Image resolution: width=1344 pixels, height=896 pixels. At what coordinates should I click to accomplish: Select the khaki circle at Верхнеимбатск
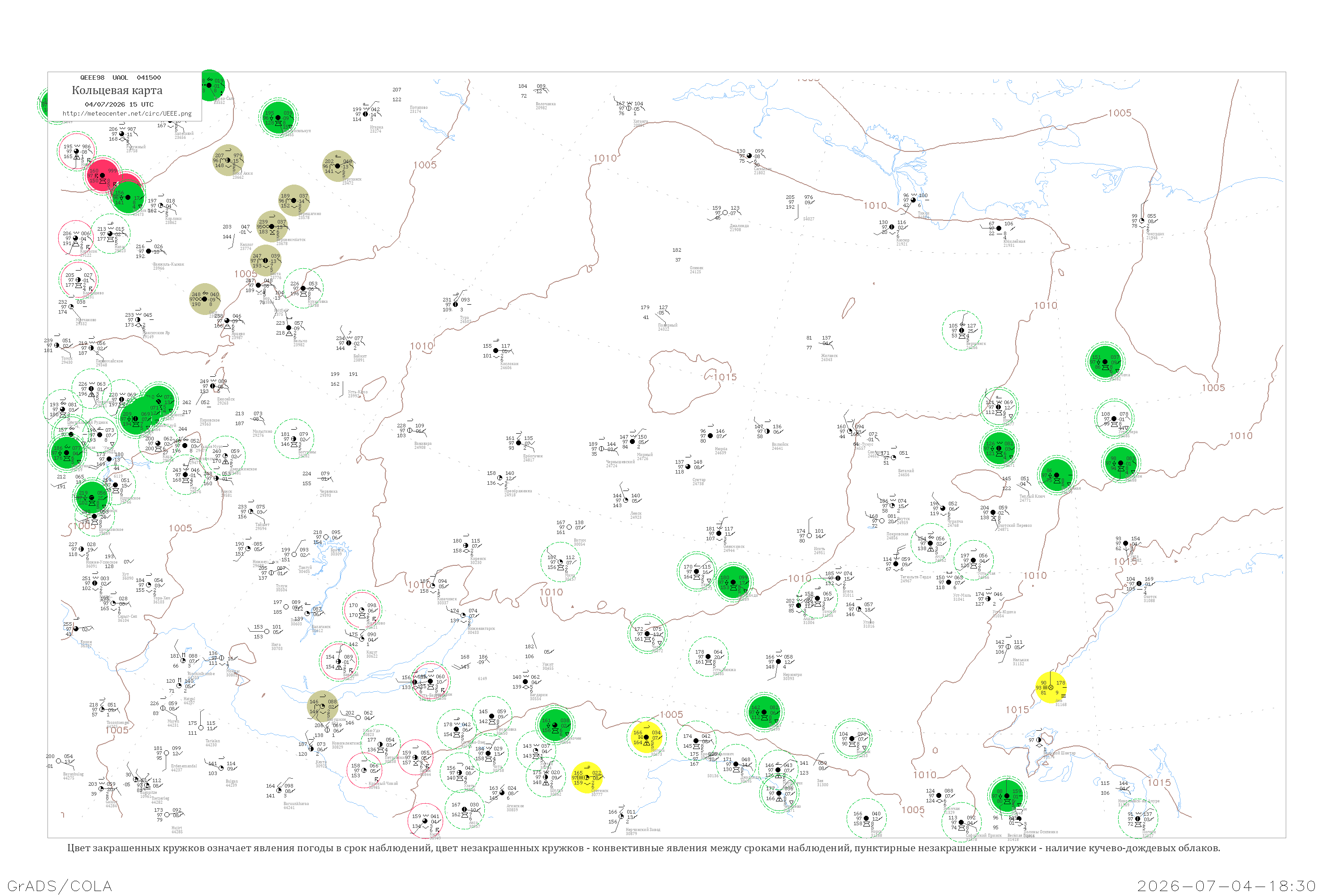point(272,226)
